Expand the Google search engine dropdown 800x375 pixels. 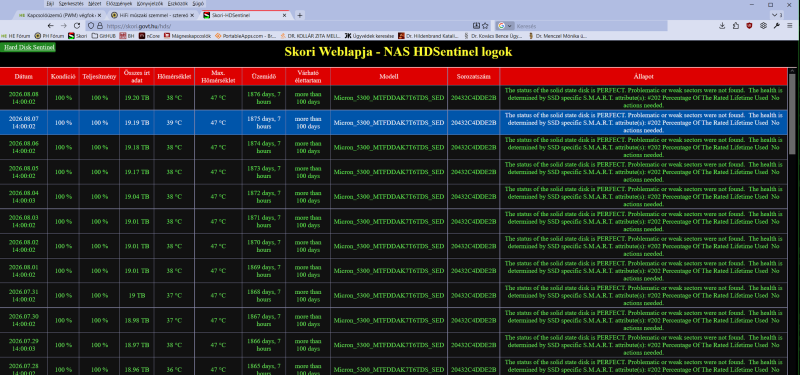point(505,26)
